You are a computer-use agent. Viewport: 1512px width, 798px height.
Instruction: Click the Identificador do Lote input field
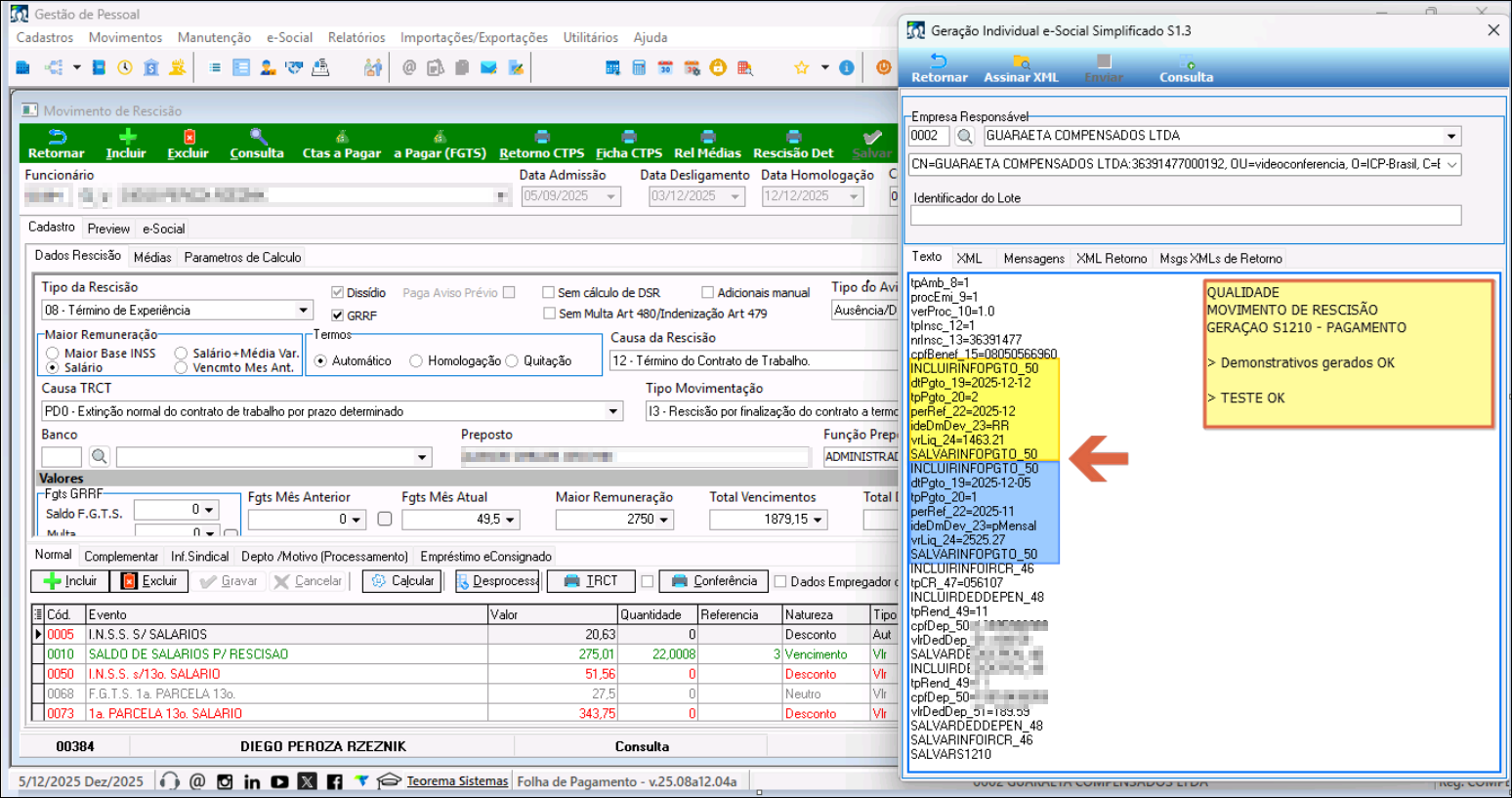coord(1186,216)
